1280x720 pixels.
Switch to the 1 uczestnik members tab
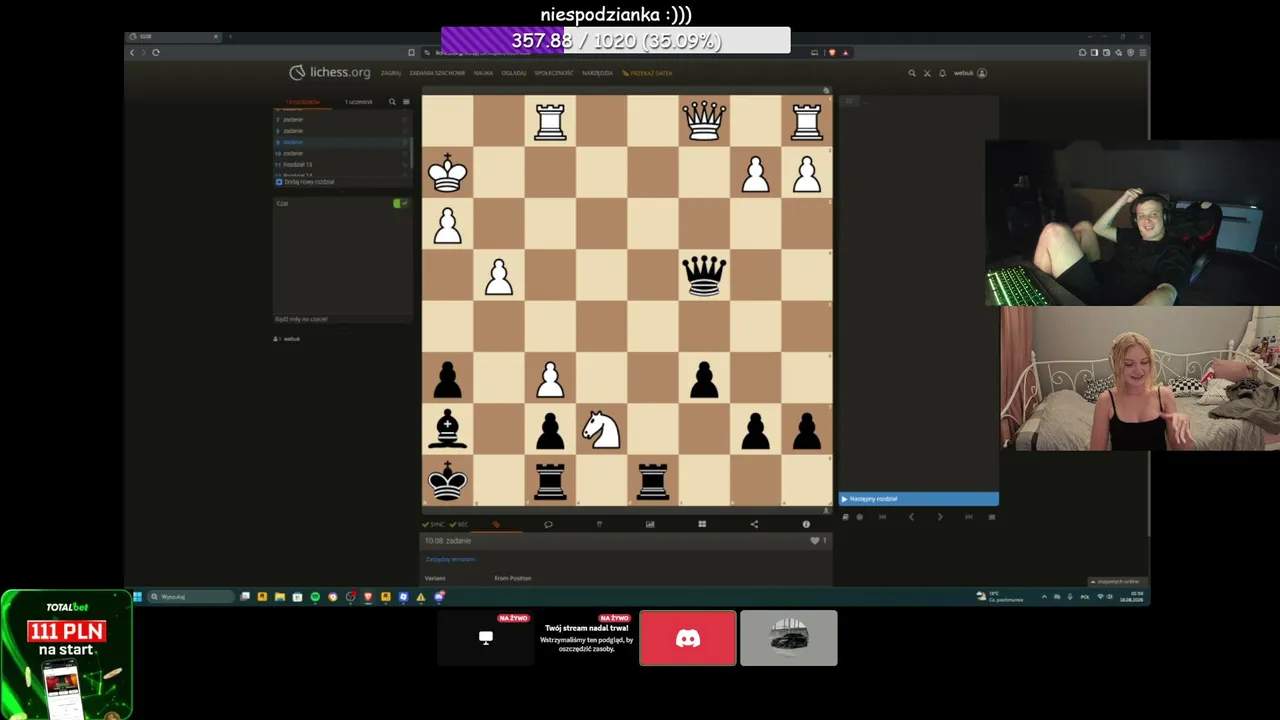(359, 102)
